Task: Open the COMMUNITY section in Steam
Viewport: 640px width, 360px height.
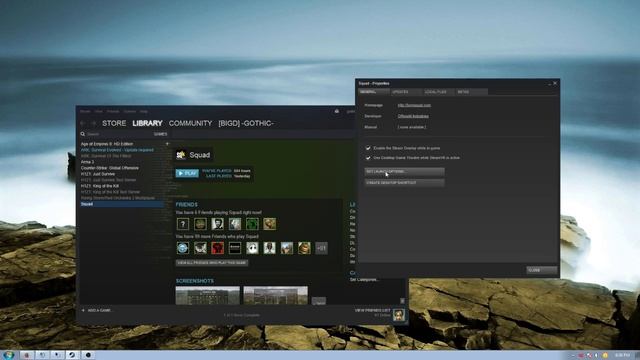Action: [191, 123]
